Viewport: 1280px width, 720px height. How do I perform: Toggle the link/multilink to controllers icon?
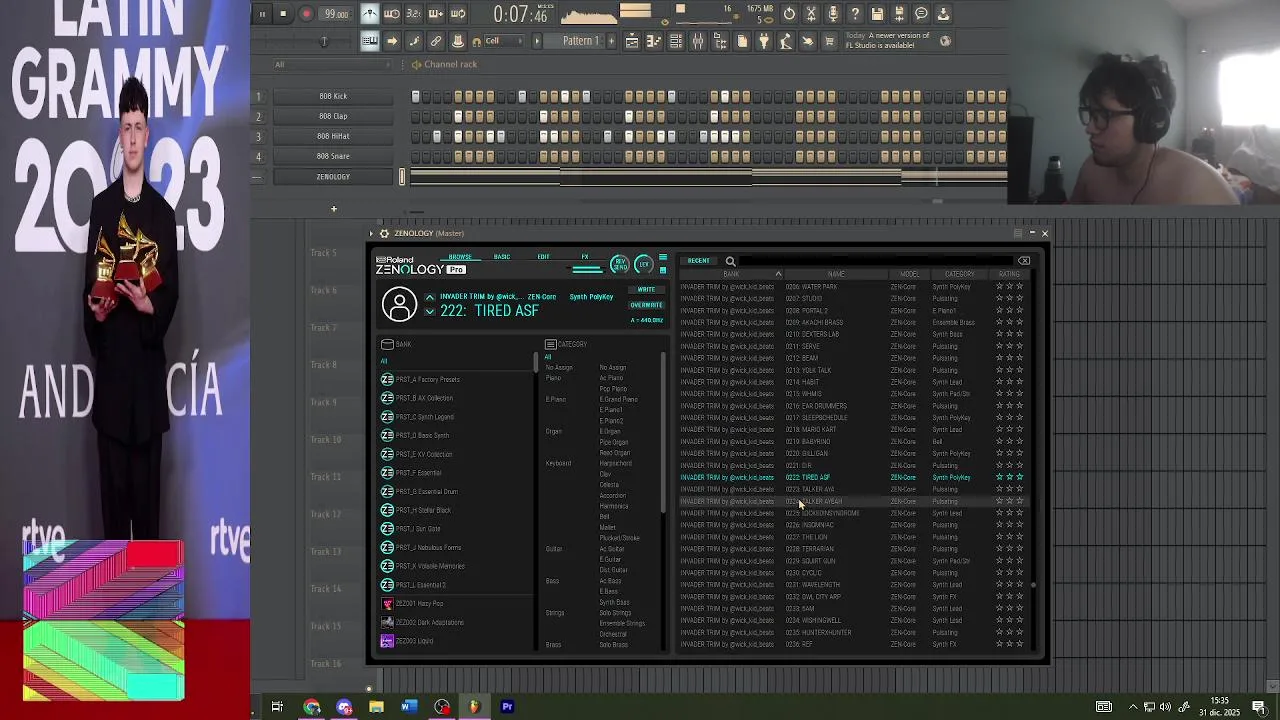(436, 41)
